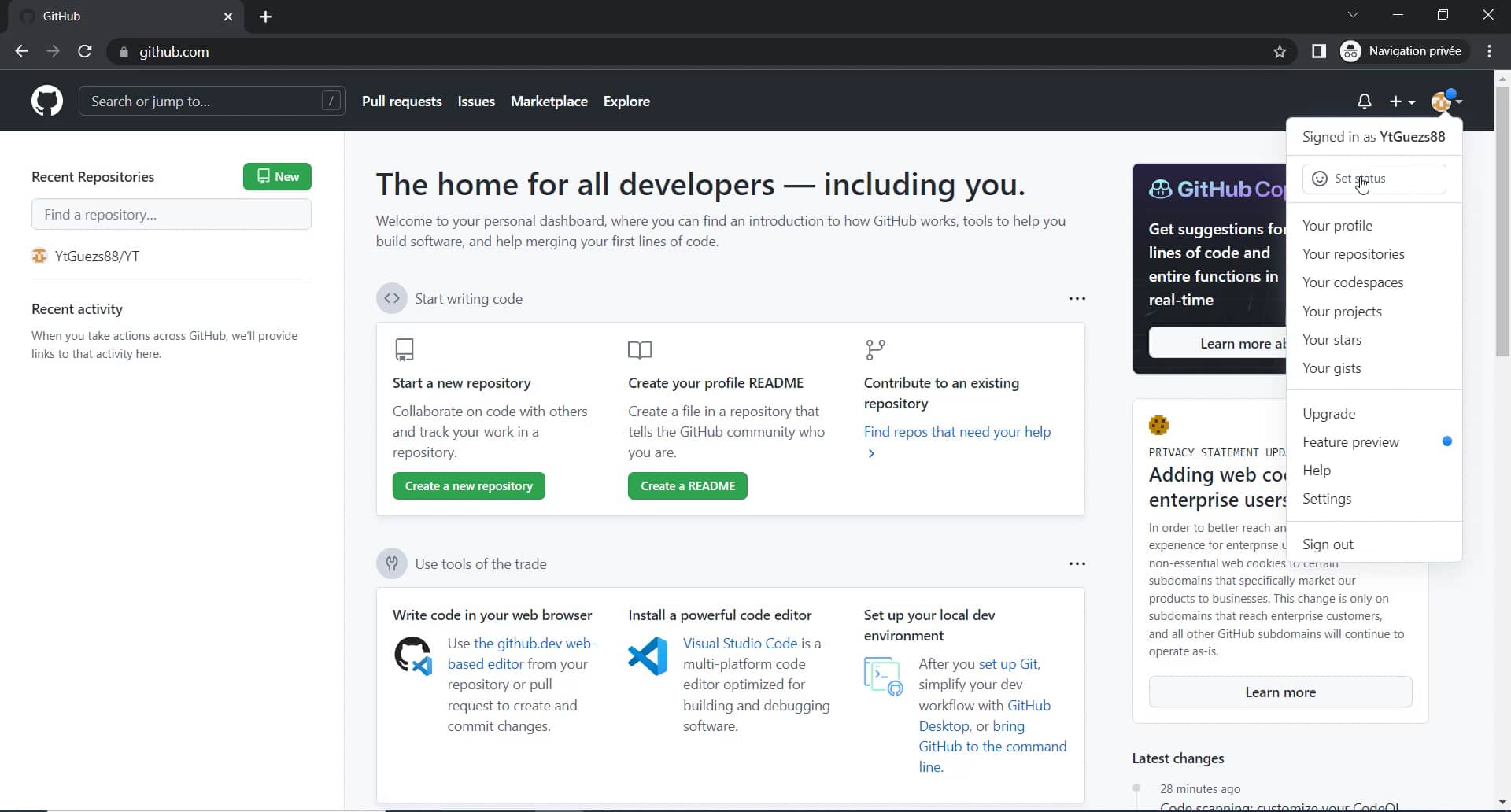Open Feature preview in the menu
The image size is (1511, 812).
point(1374,442)
